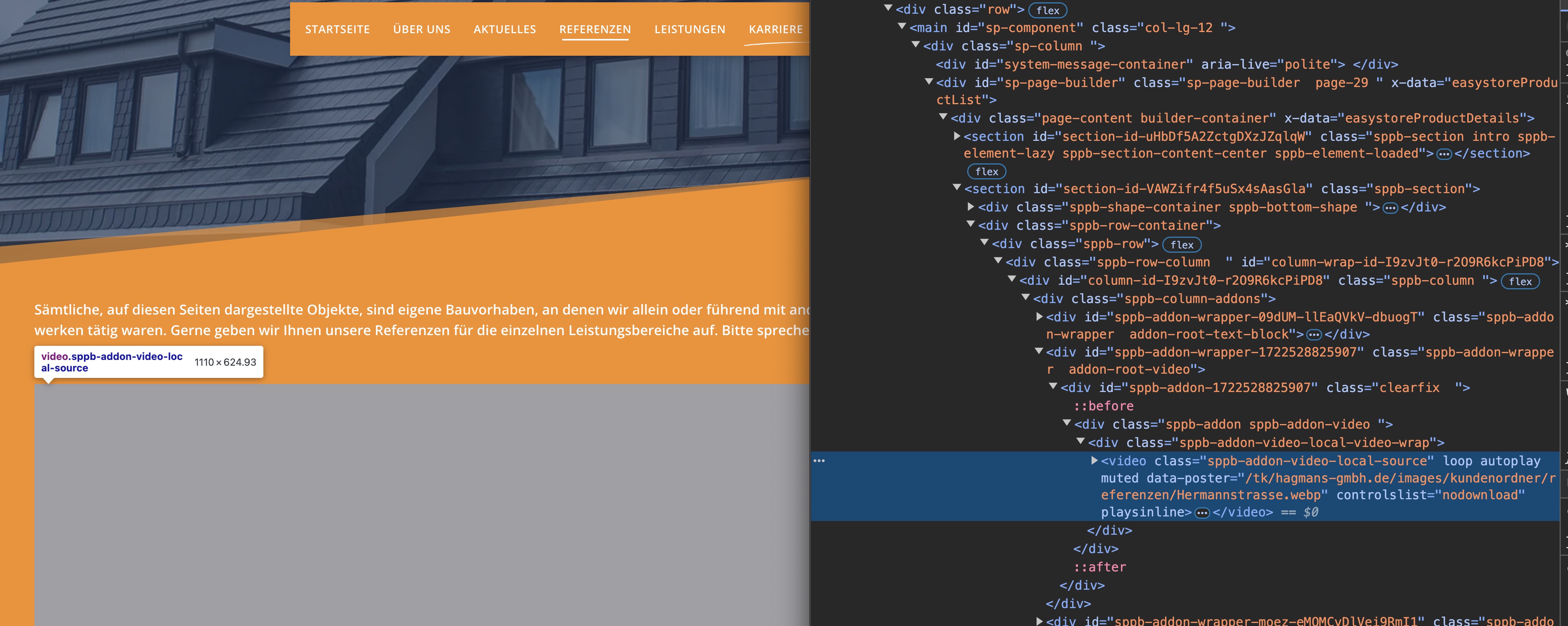Screen dimensions: 1568x626
Task: Collapse the sppb-addon-video-local-video-wrap div
Action: (1081, 442)
